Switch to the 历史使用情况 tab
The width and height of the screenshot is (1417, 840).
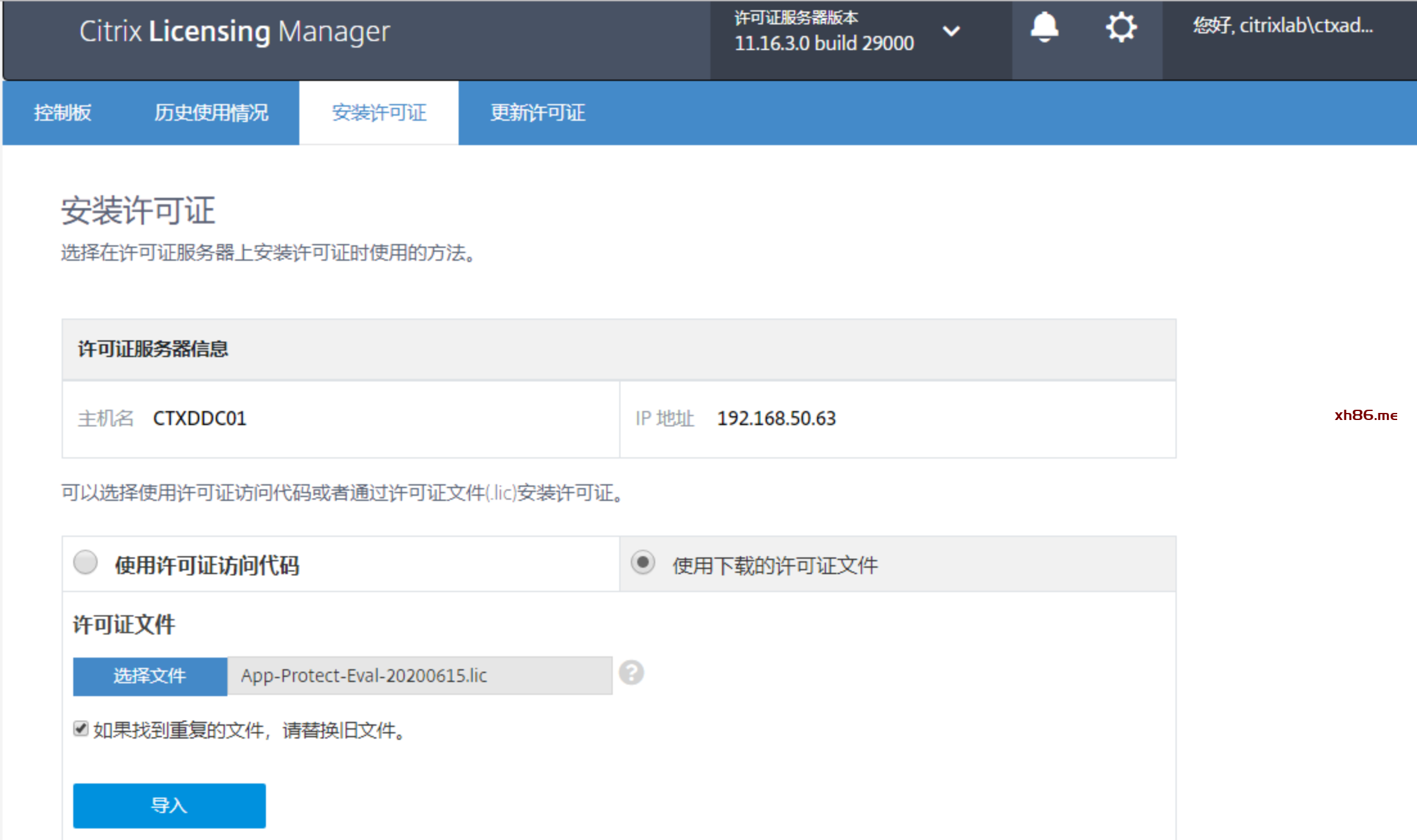(x=211, y=112)
